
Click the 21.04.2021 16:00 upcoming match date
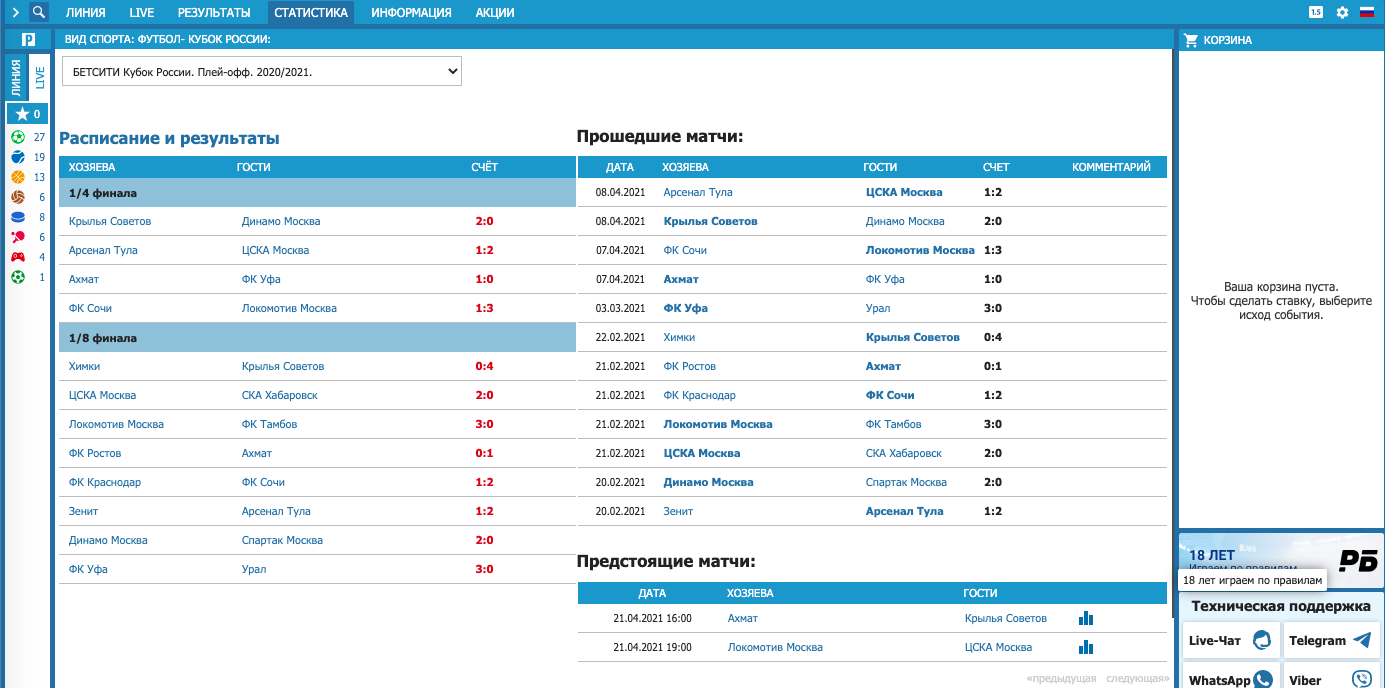click(652, 618)
